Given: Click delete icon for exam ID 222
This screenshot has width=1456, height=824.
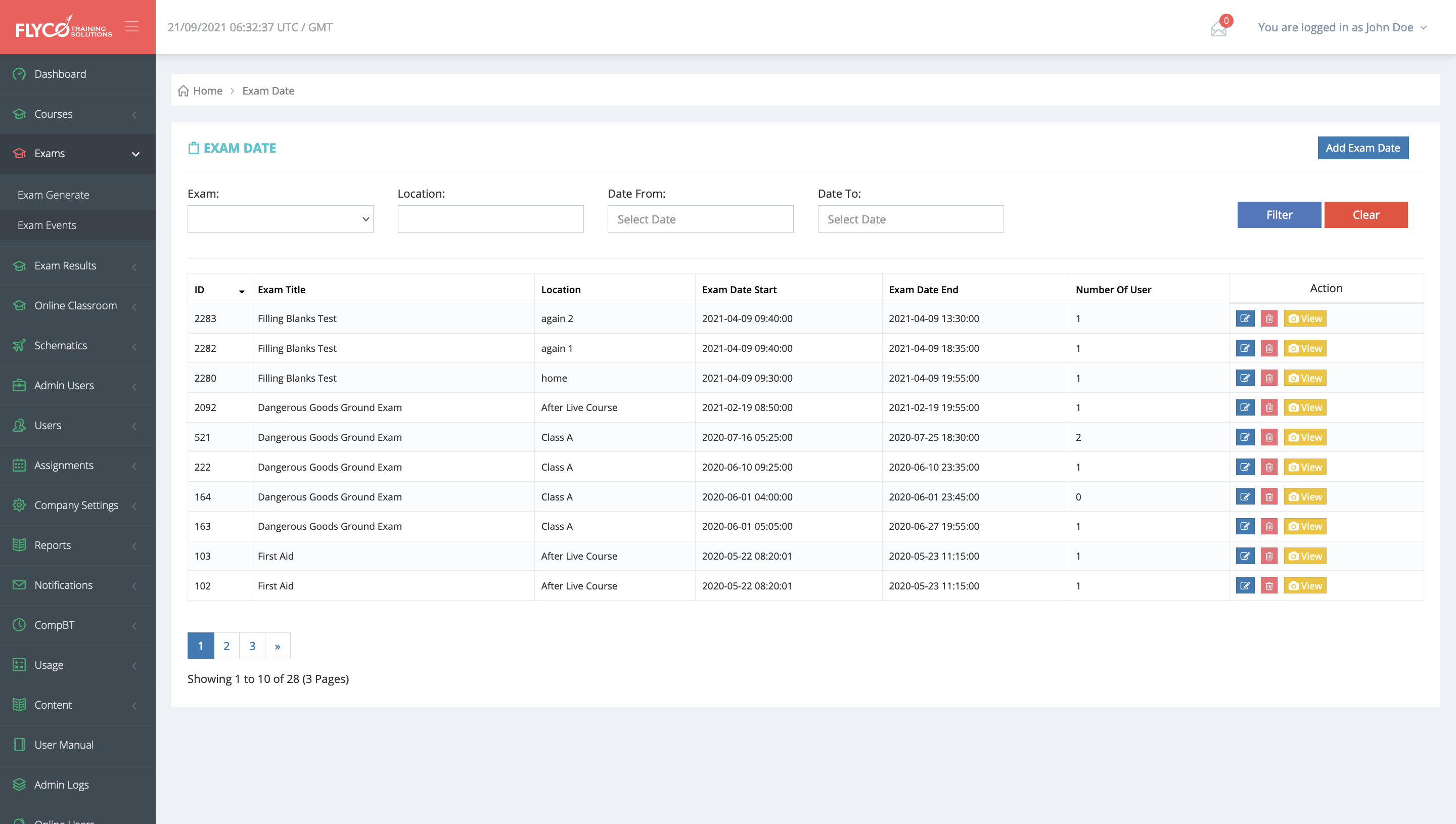Looking at the screenshot, I should click(1269, 468).
